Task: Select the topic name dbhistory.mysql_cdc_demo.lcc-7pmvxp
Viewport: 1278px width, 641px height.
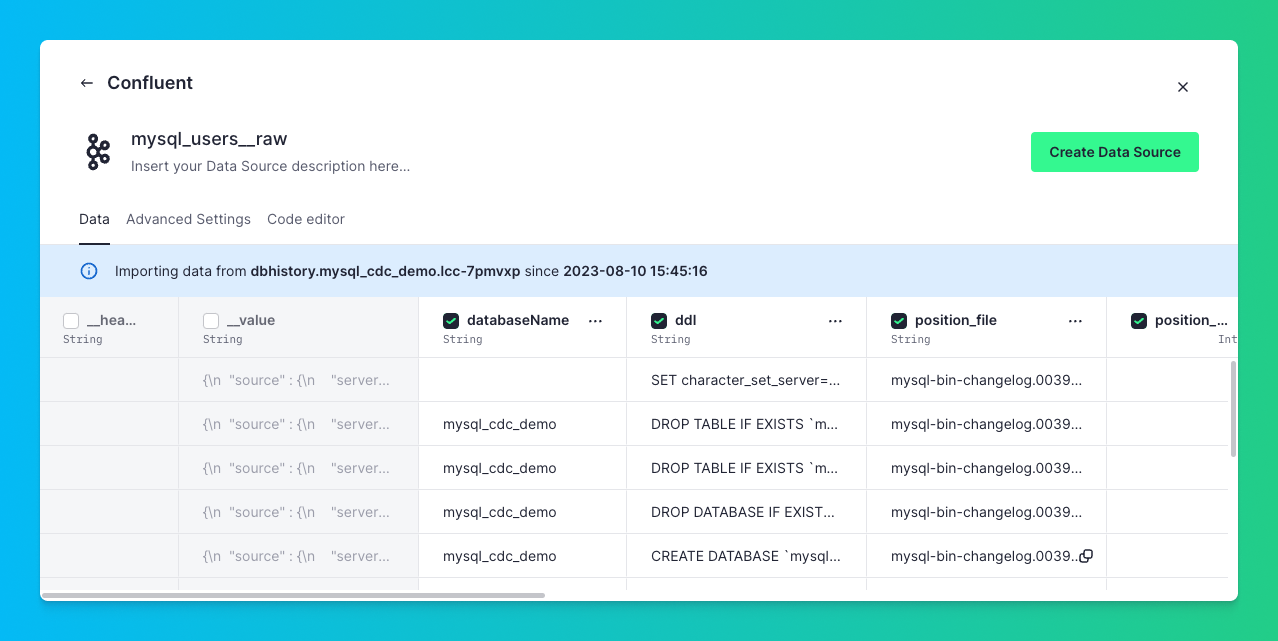Action: tap(386, 271)
